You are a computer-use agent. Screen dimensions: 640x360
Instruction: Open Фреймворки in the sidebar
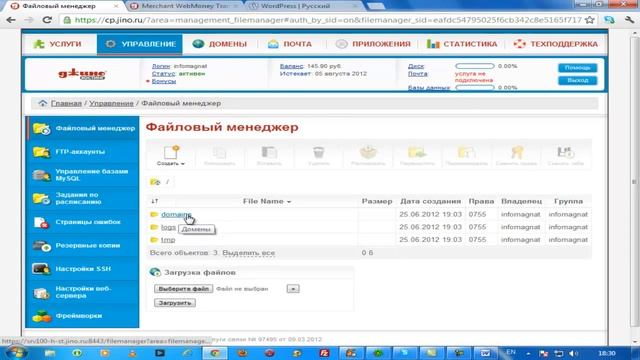tap(83, 316)
